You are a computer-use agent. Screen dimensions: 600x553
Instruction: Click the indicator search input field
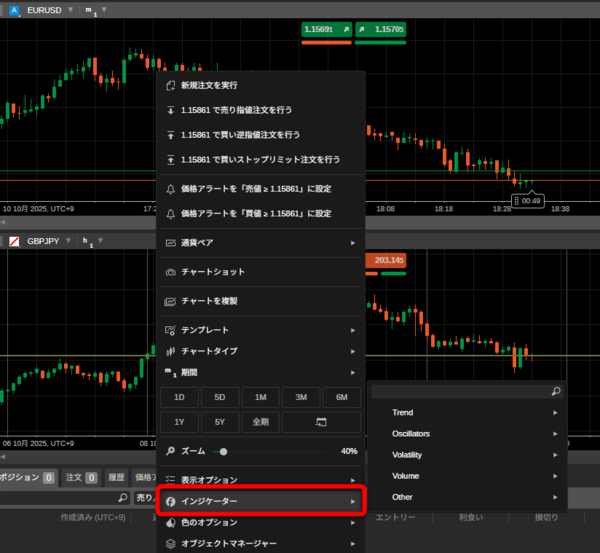click(x=460, y=391)
